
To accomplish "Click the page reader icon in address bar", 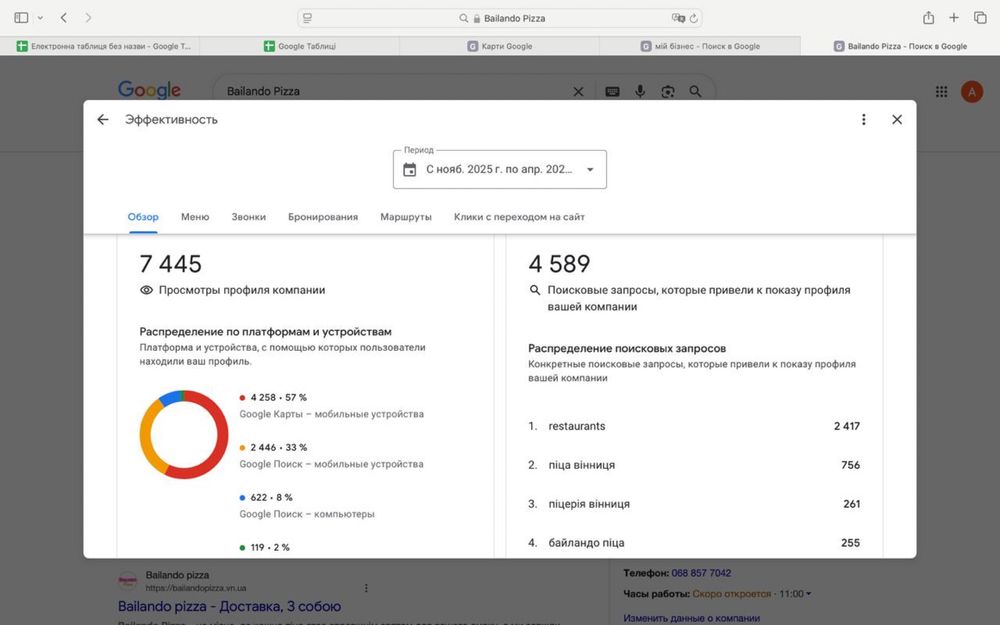I will pyautogui.click(x=307, y=18).
